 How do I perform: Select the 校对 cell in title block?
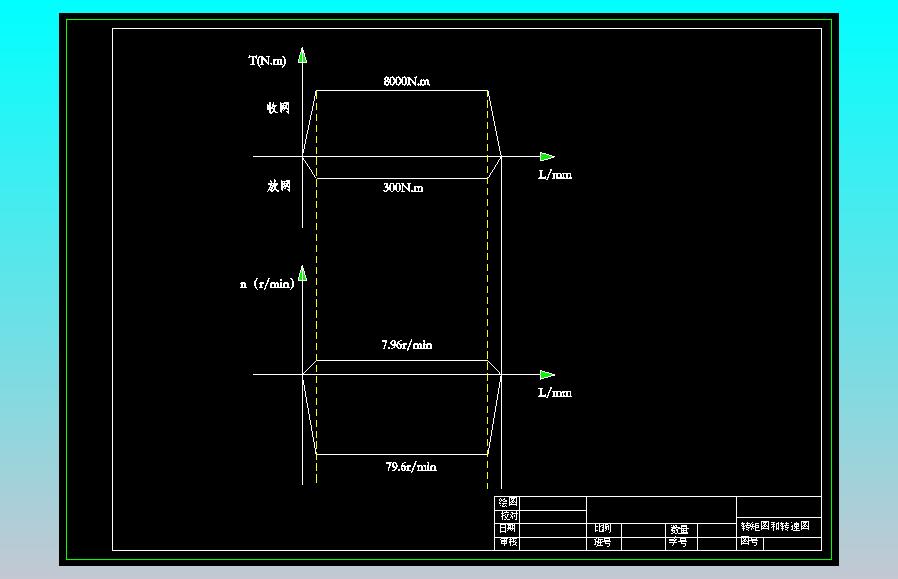point(509,515)
